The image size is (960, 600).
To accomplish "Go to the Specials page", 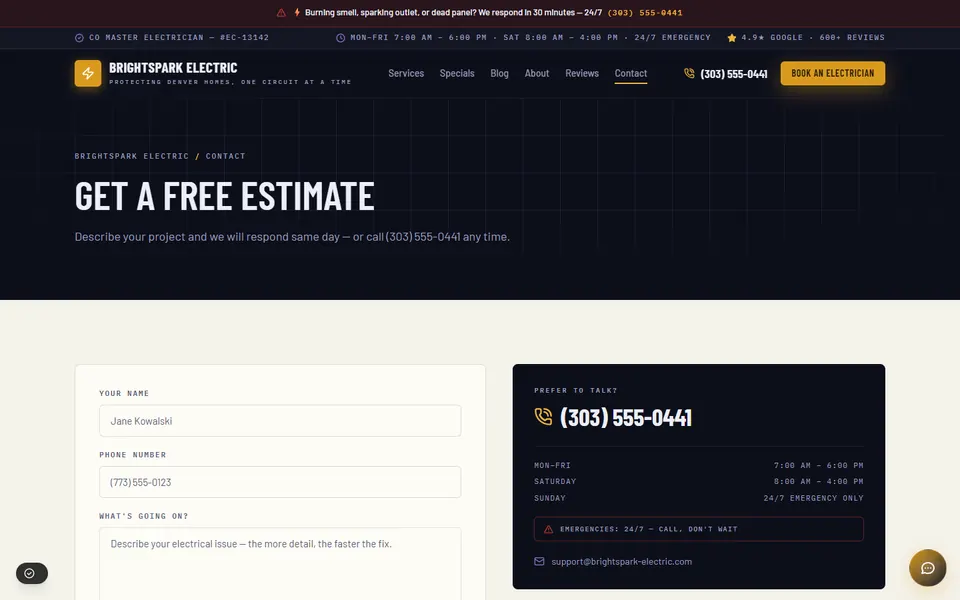I will 457,73.
